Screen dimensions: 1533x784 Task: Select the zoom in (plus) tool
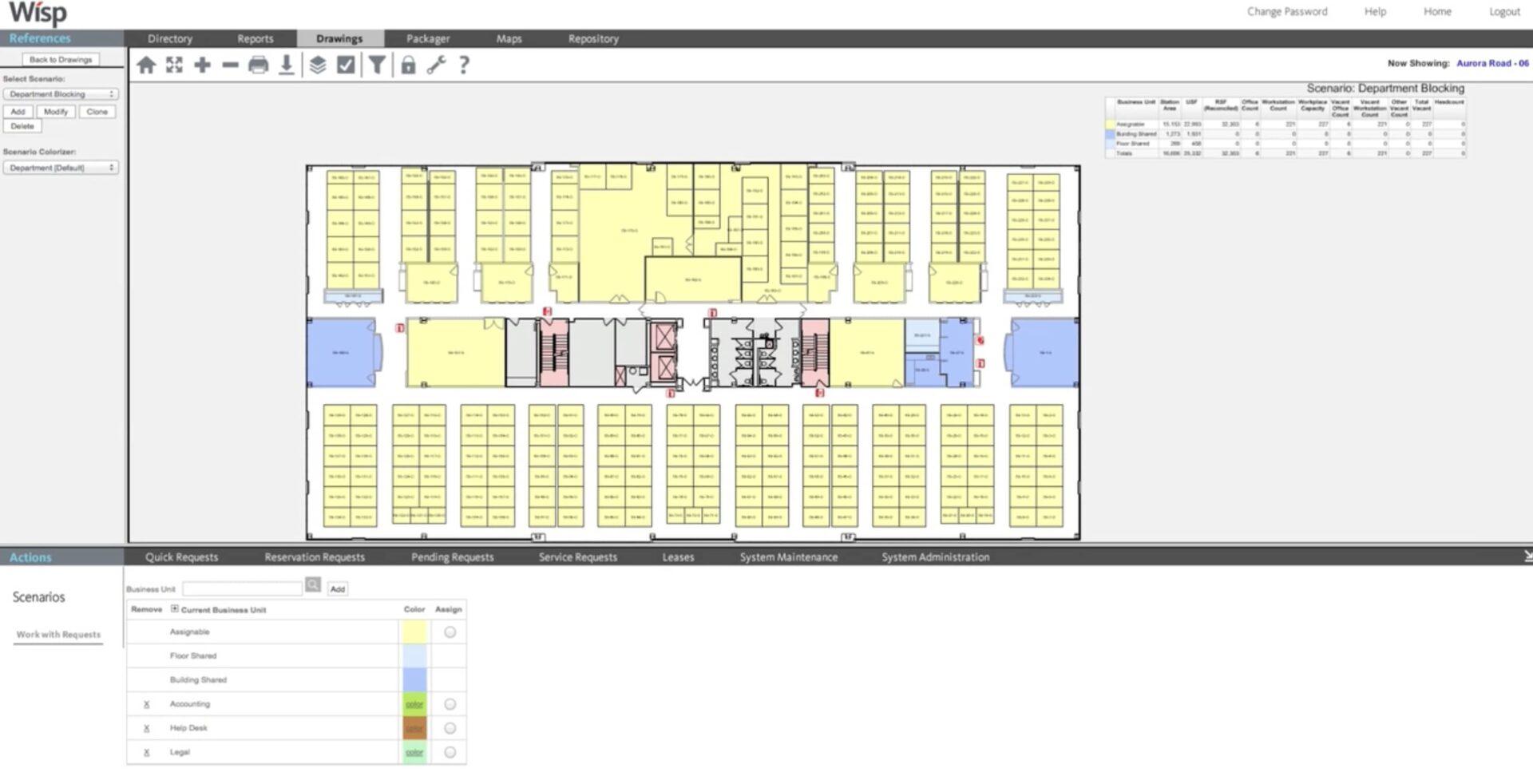tap(202, 65)
